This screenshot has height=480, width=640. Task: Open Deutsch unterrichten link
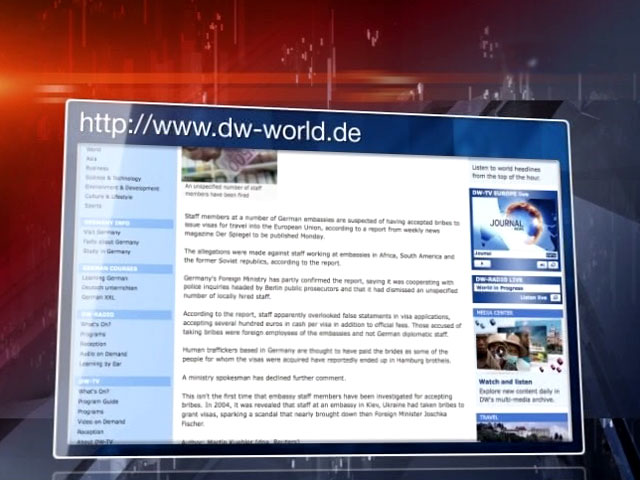pos(109,288)
